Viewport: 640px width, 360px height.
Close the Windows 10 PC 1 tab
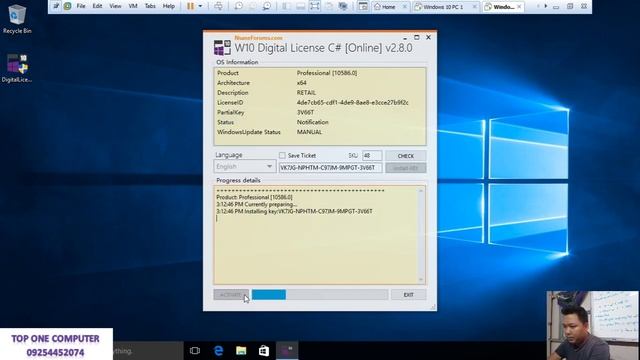point(474,7)
